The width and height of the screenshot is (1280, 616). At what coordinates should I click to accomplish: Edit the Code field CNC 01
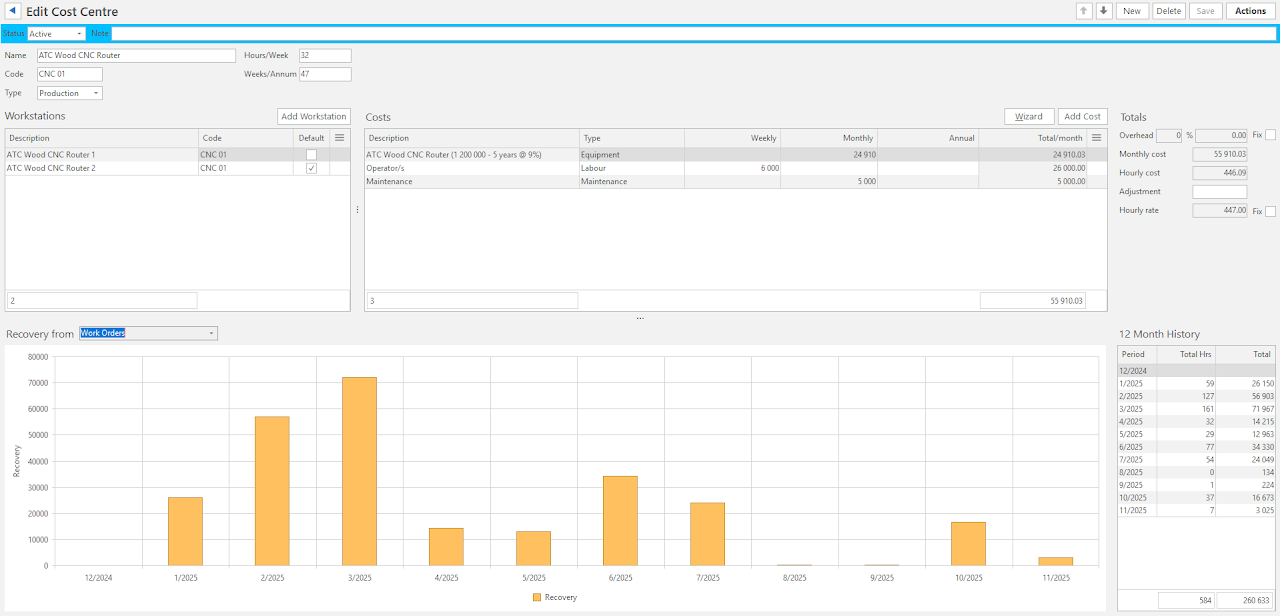pyautogui.click(x=70, y=74)
